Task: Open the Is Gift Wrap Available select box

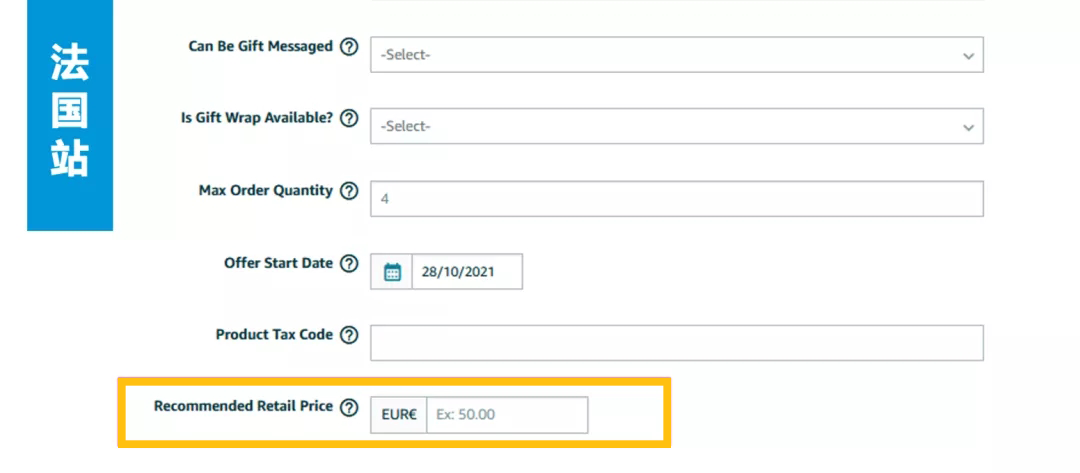Action: 676,126
